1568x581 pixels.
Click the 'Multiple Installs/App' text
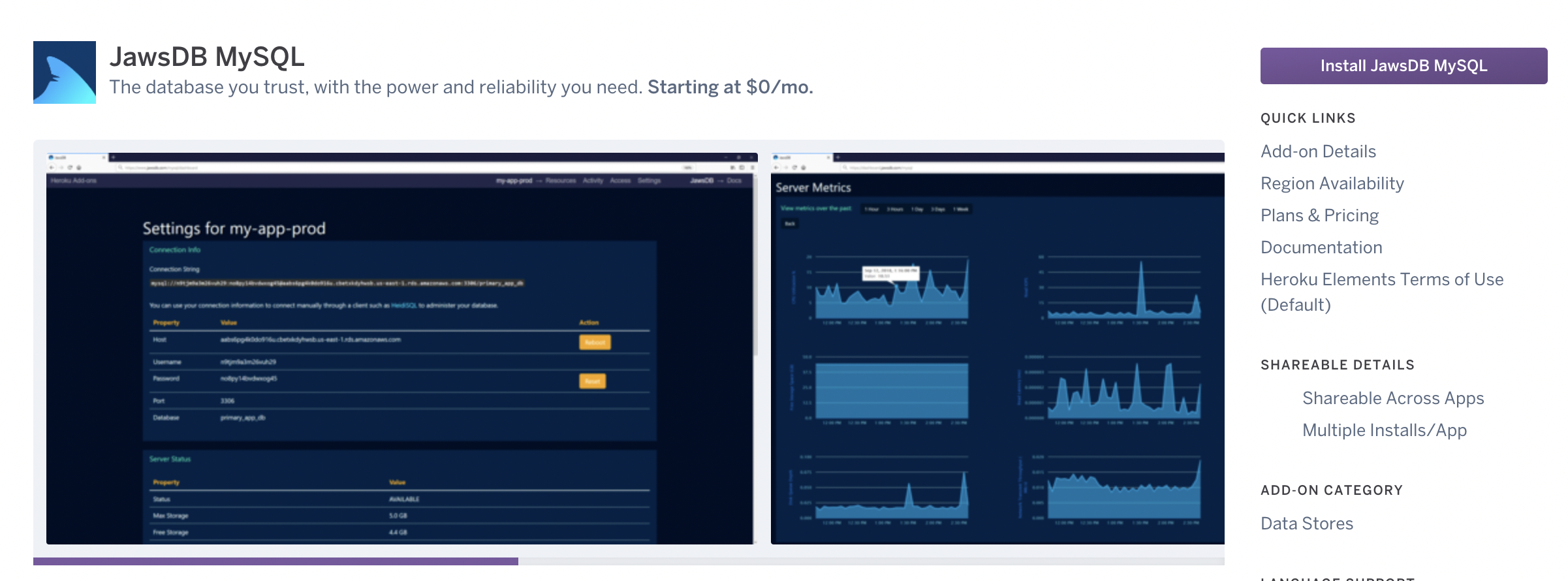(x=1385, y=430)
